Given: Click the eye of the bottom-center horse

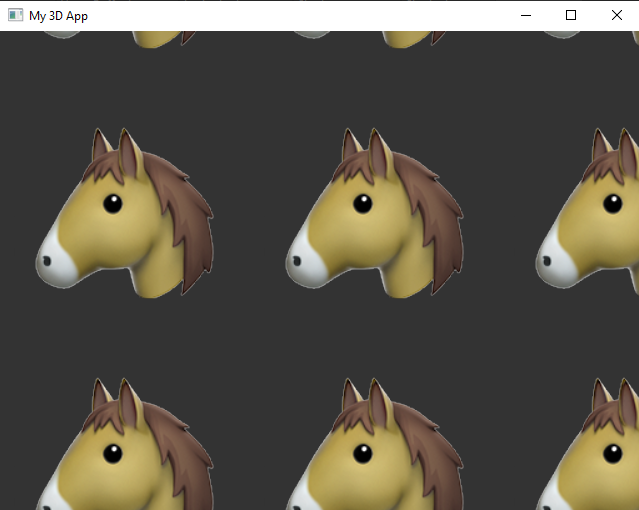Looking at the screenshot, I should click(x=362, y=454).
